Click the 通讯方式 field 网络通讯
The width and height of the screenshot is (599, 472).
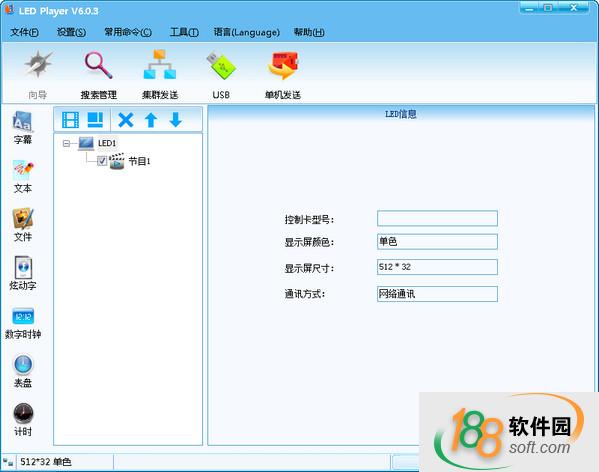click(x=437, y=294)
